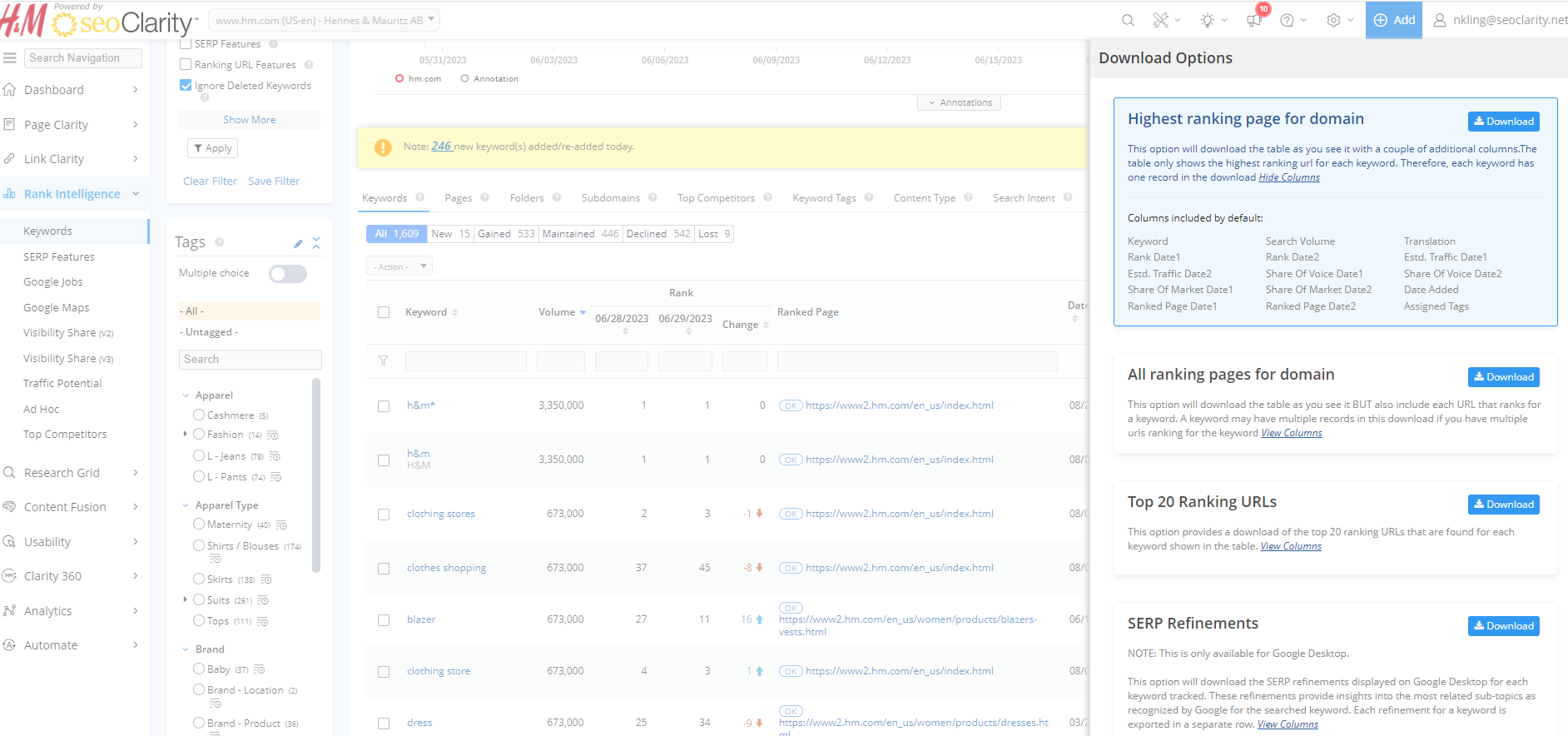The height and width of the screenshot is (736, 1568).
Task: Click the search magnifier icon in top bar
Action: pyautogui.click(x=1128, y=20)
